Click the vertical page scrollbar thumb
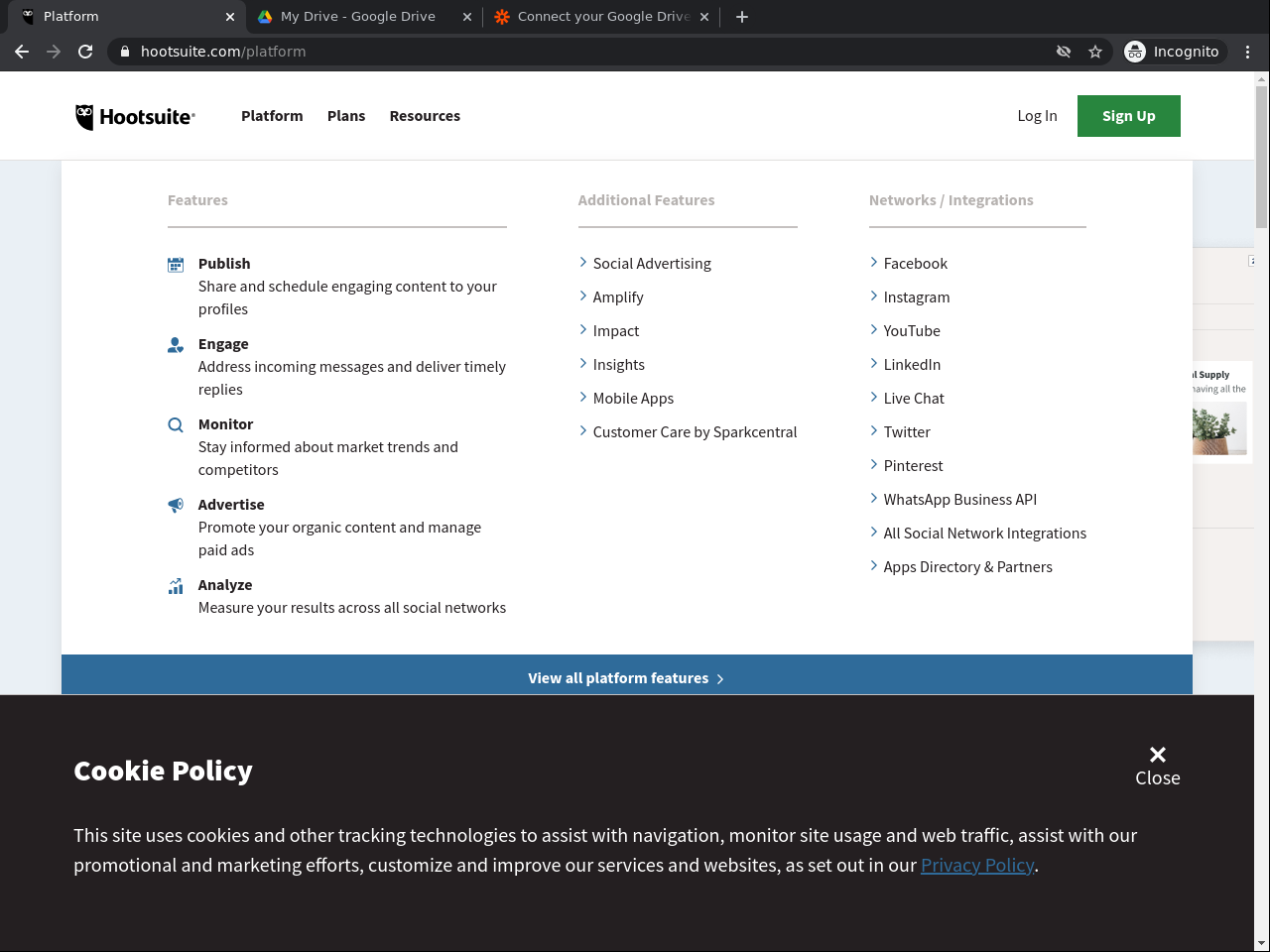The height and width of the screenshot is (952, 1270). [1261, 157]
